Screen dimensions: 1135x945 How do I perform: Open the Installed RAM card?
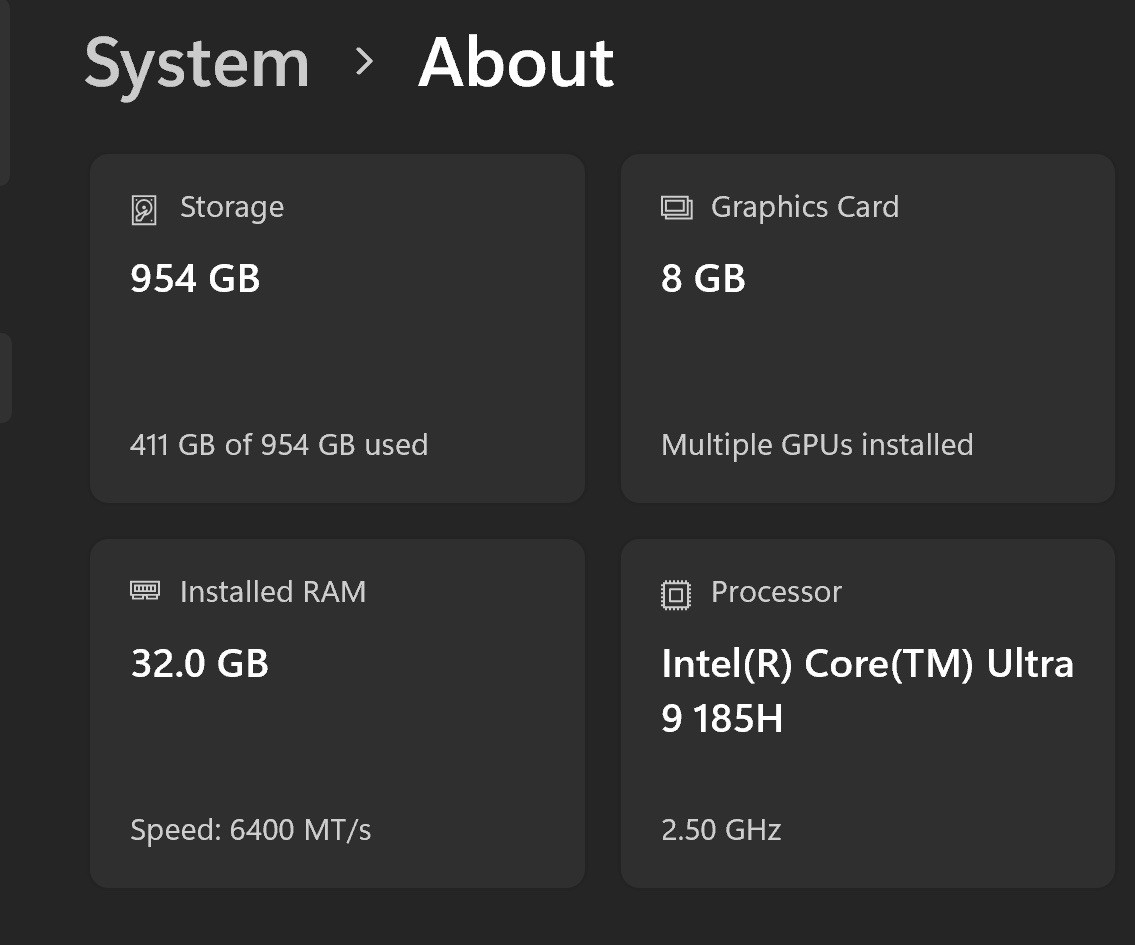[337, 713]
